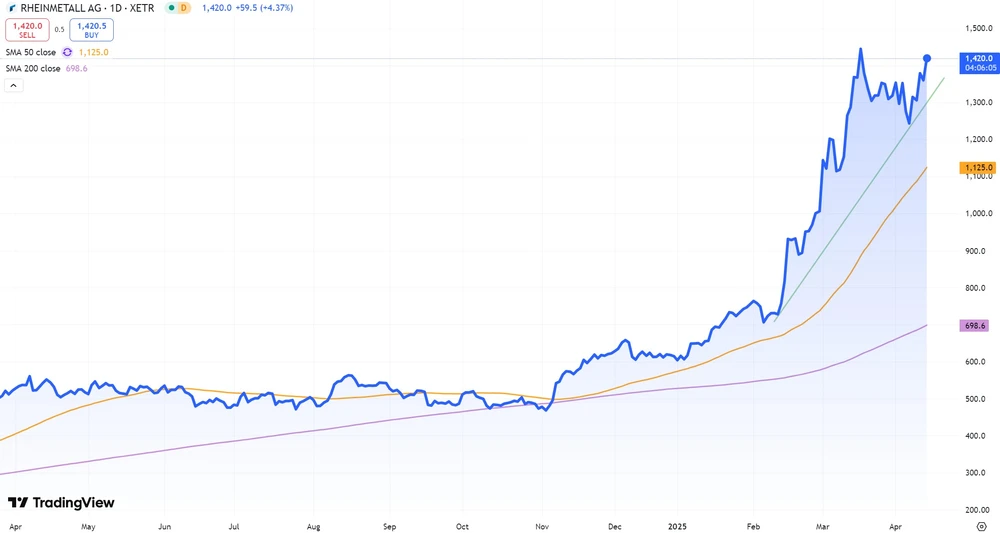Click the 1,500.0 price scale label
1000x533 pixels.
979,28
